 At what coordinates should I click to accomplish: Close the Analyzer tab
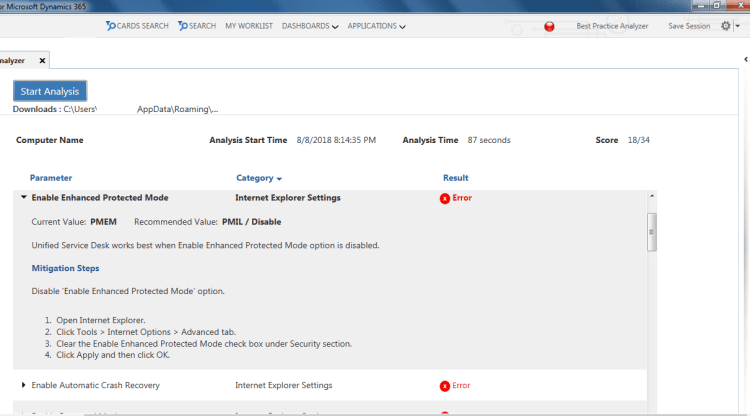pyautogui.click(x=42, y=61)
